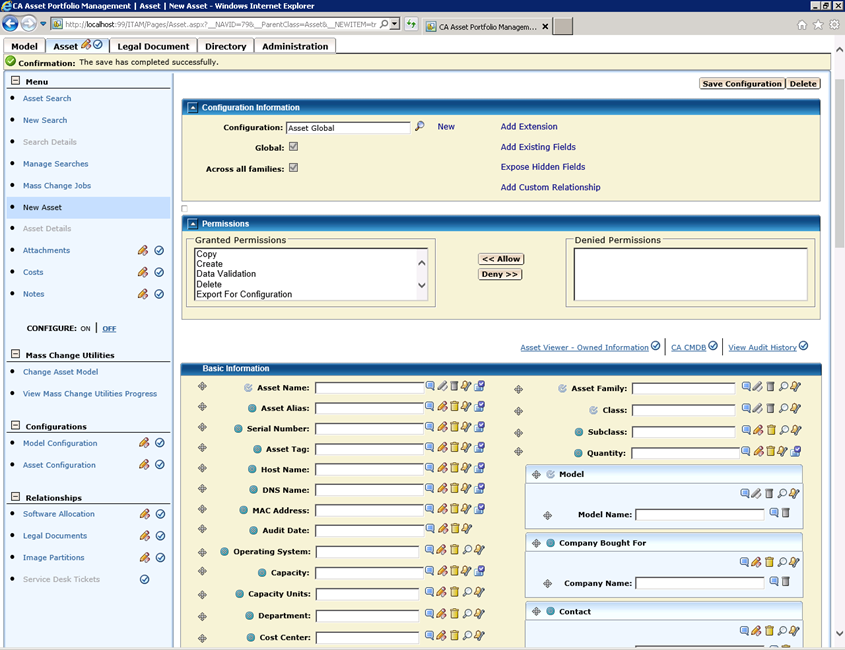Open the Add Custom Relationship link
845x650 pixels.
550,187
